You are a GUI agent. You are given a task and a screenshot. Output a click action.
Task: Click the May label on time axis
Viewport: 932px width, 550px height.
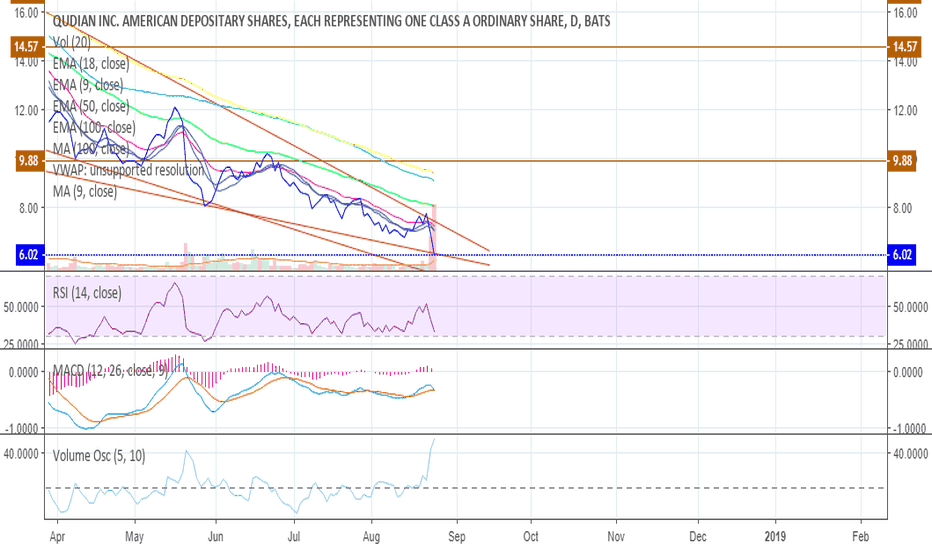click(134, 536)
